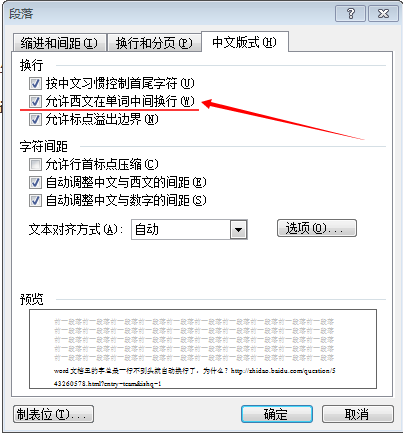
Task: Click the 段落 dialog title bar
Action: pos(167,14)
